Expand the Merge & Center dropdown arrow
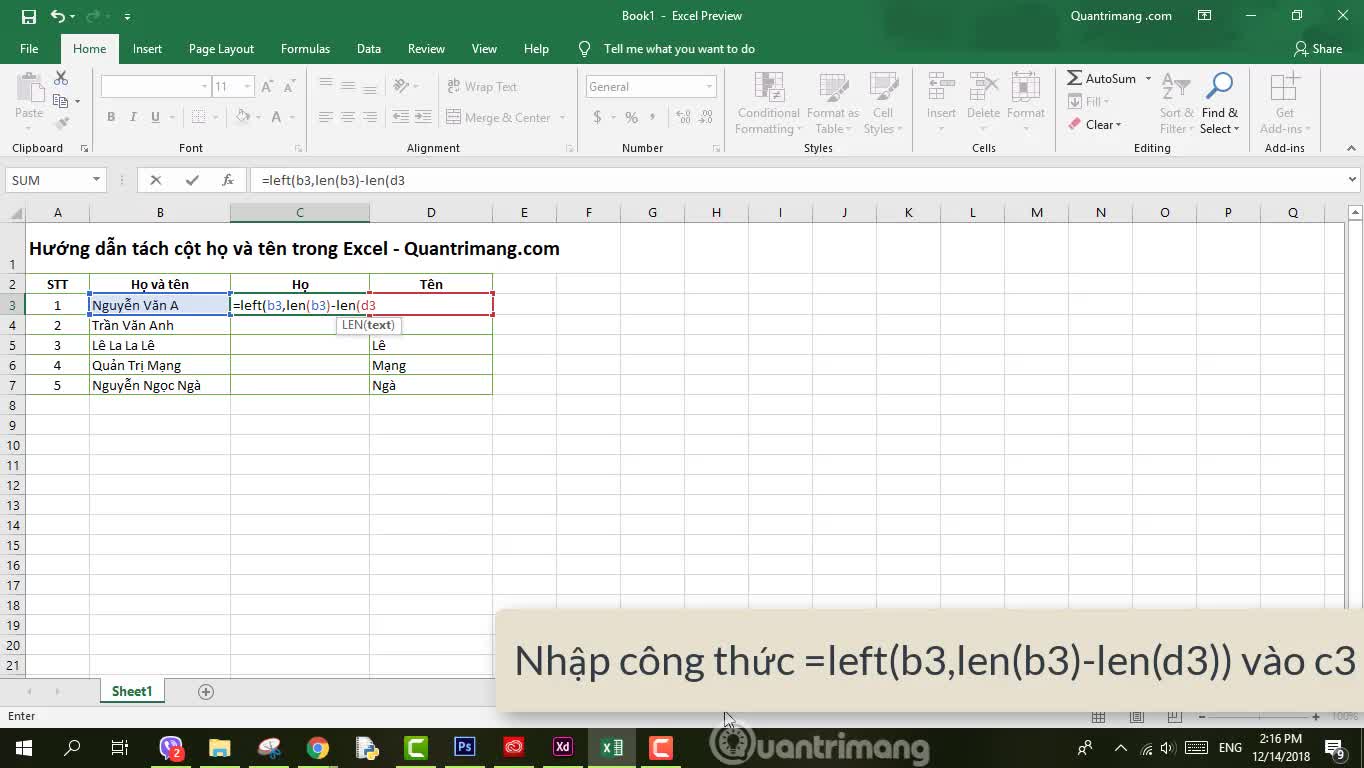The width and height of the screenshot is (1364, 768). [x=562, y=117]
